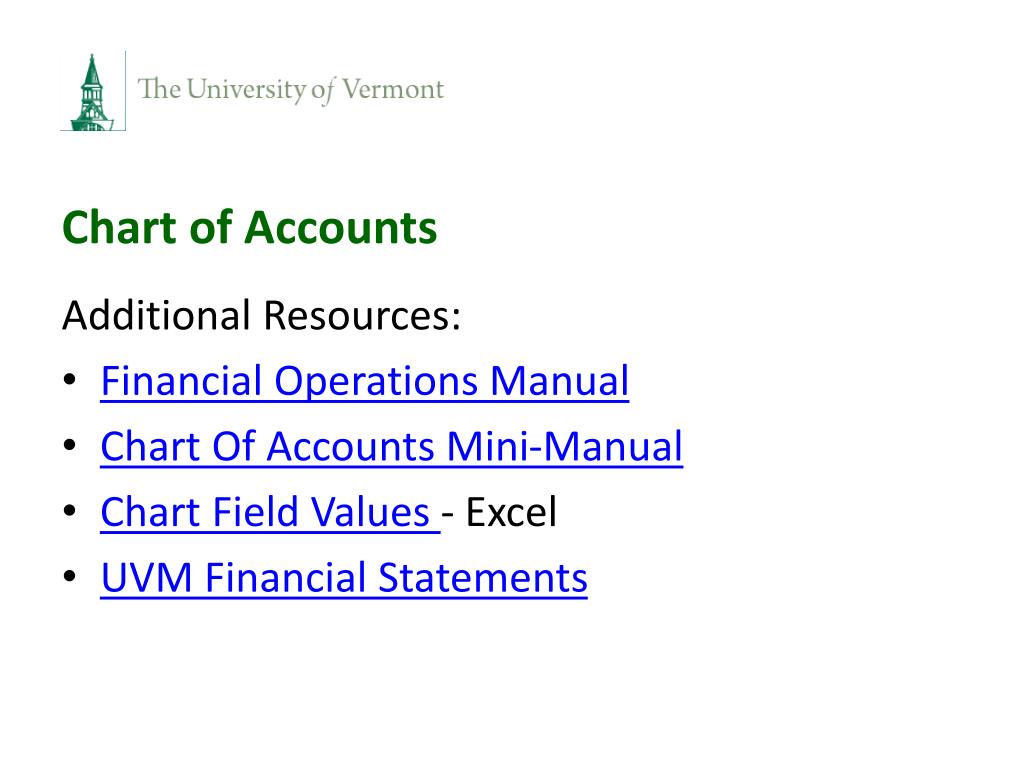Click the italic 'of' in the header wordmark

tap(323, 91)
